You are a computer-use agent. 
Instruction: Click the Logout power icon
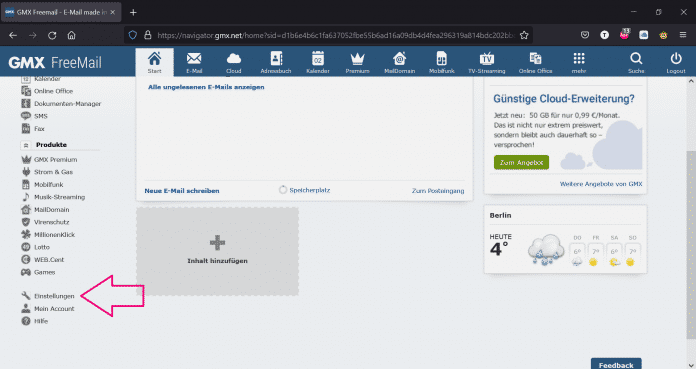(676, 62)
